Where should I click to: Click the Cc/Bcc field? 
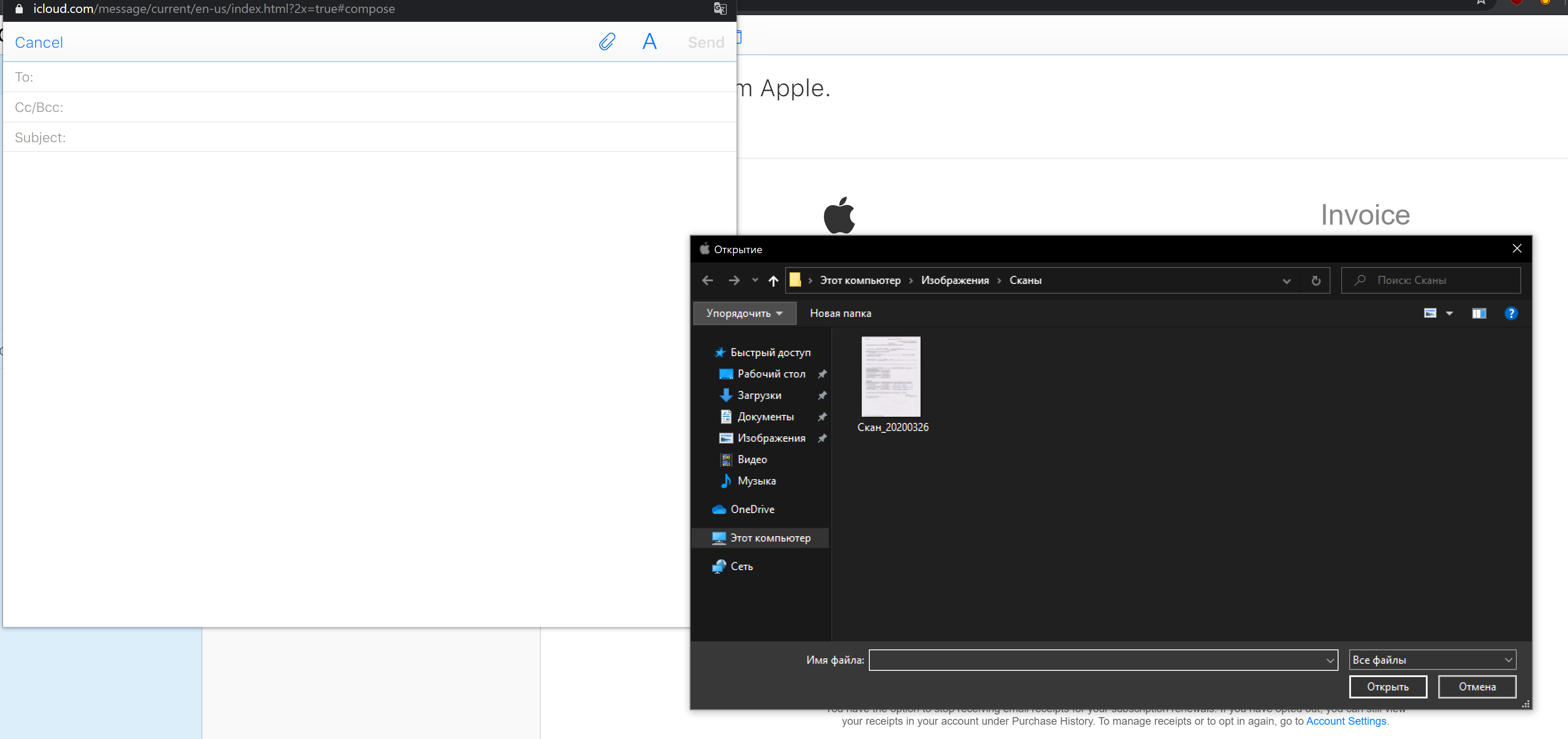coord(369,108)
